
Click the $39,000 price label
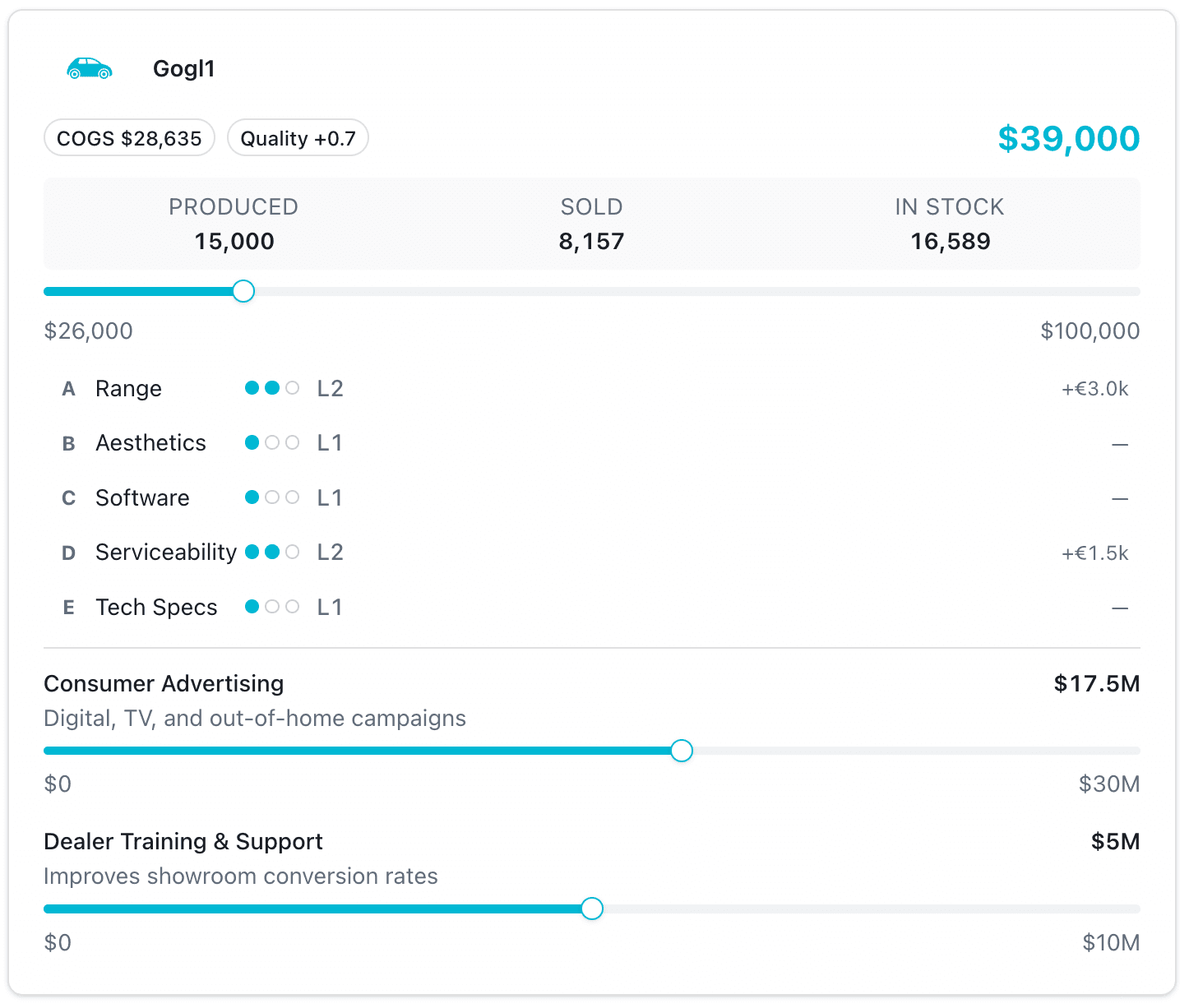[1068, 138]
